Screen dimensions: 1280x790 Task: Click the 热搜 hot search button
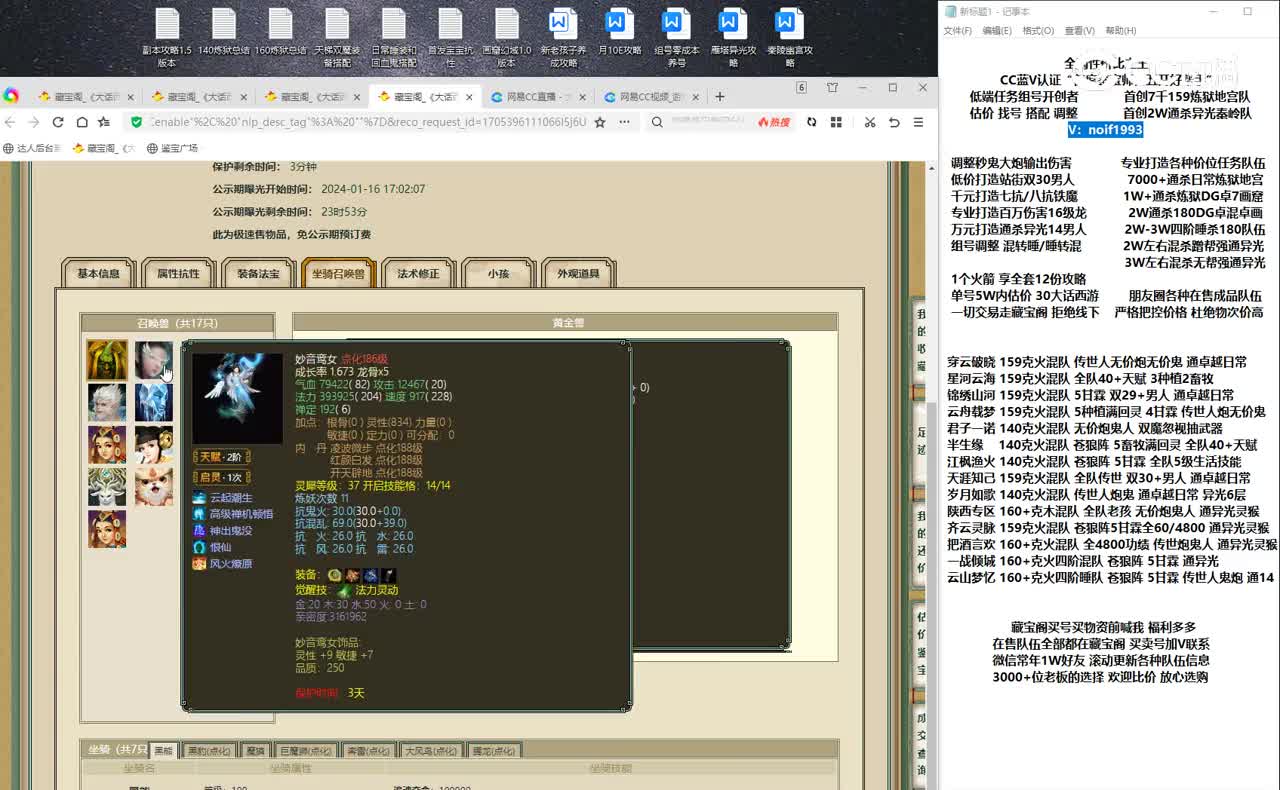pos(773,122)
